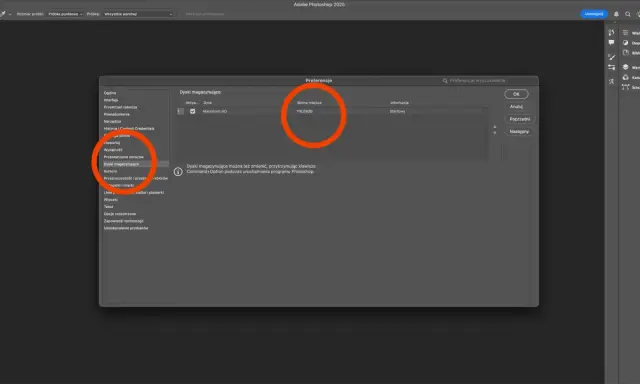Select Zapowiedzi technologii category

(x=123, y=221)
